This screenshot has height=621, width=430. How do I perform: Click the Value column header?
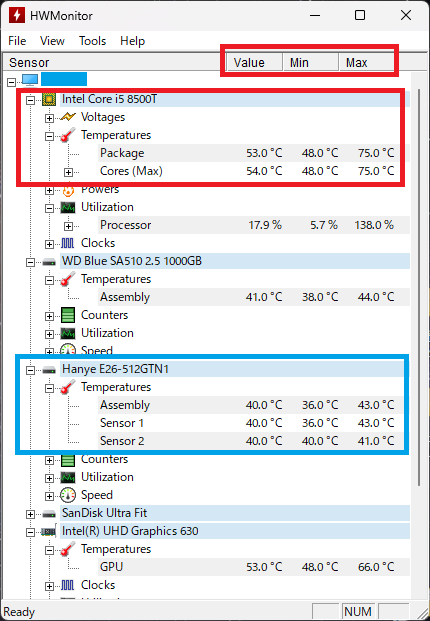[x=255, y=63]
